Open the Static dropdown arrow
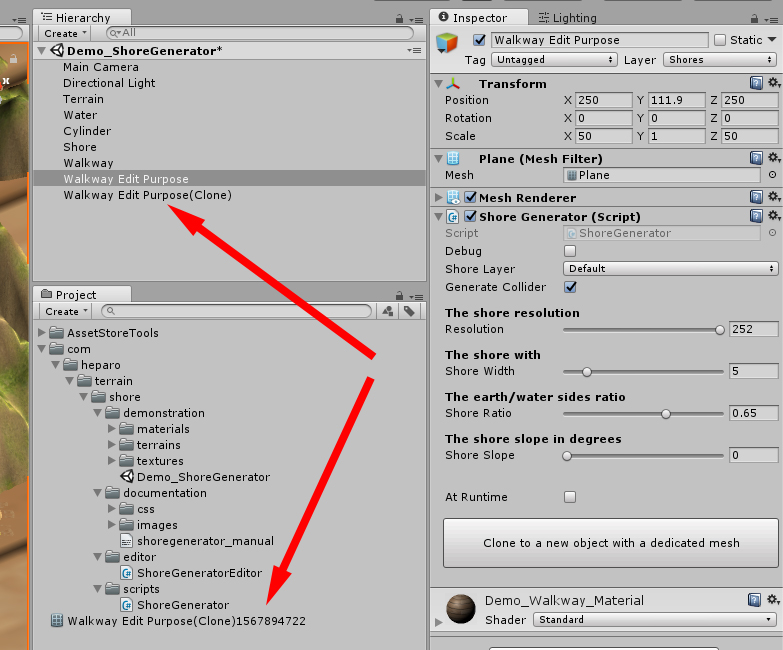Image resolution: width=783 pixels, height=650 pixels. tap(772, 39)
